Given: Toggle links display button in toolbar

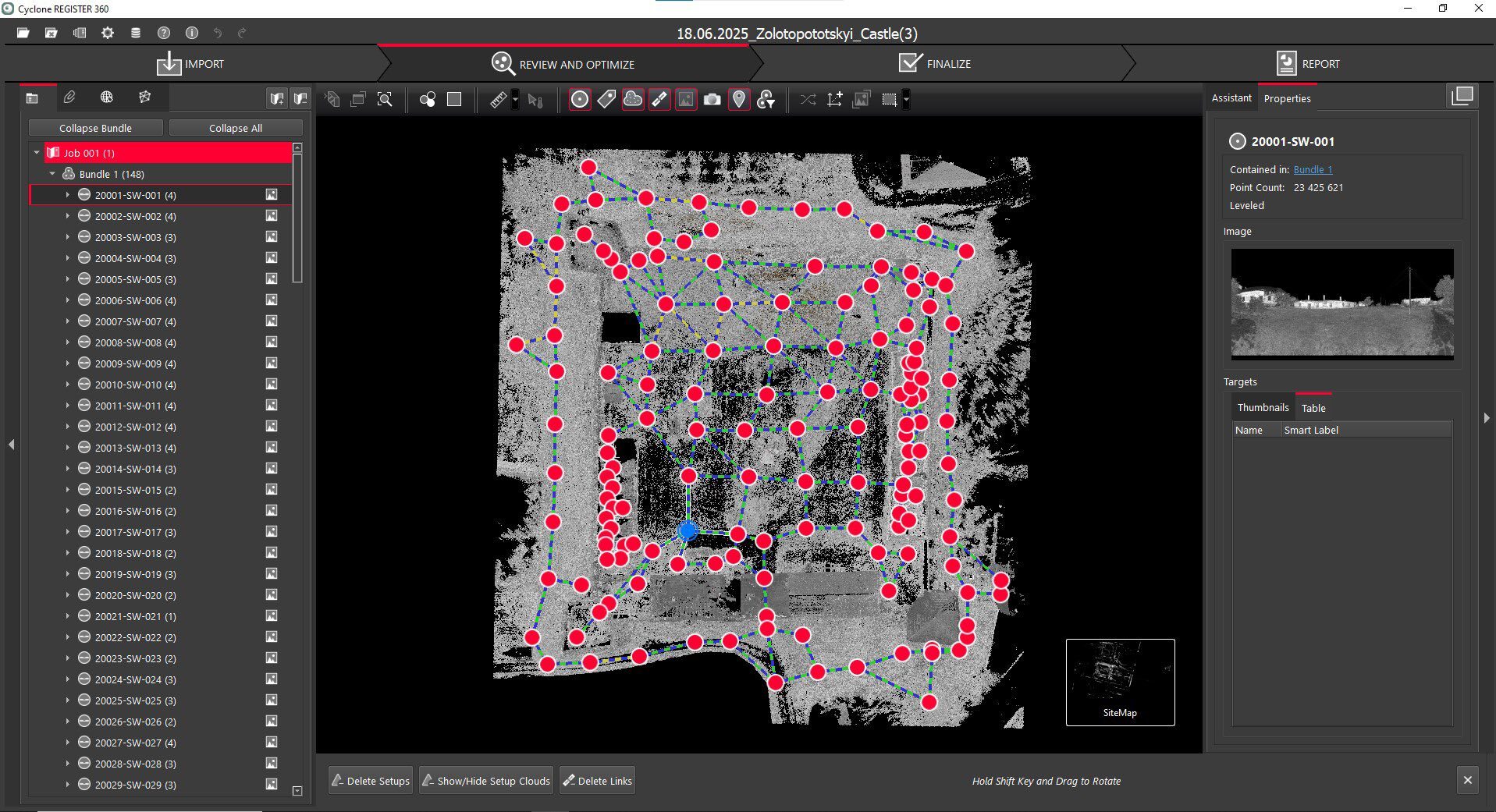Looking at the screenshot, I should (x=659, y=99).
